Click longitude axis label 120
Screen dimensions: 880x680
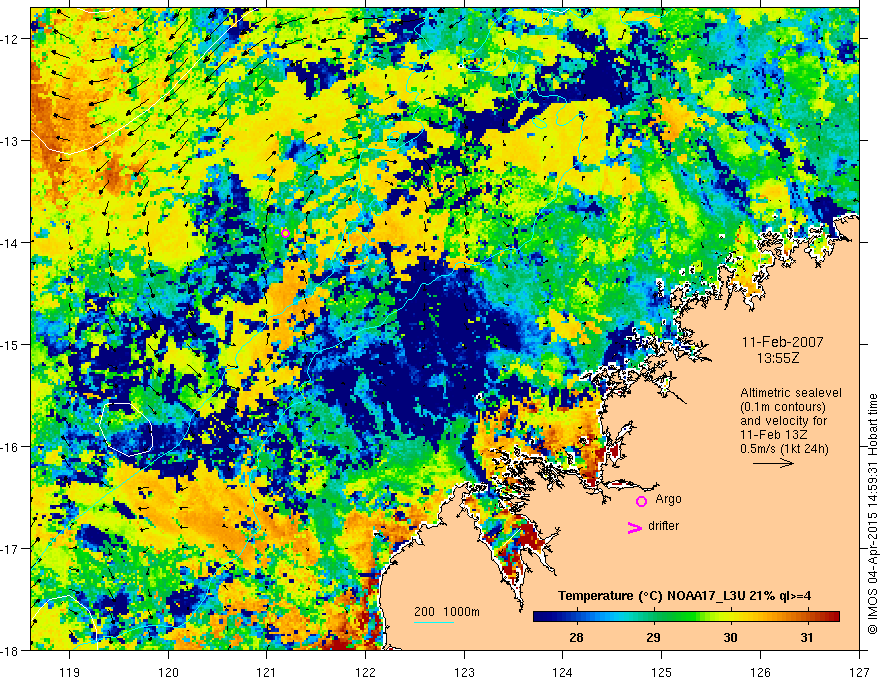pyautogui.click(x=168, y=672)
